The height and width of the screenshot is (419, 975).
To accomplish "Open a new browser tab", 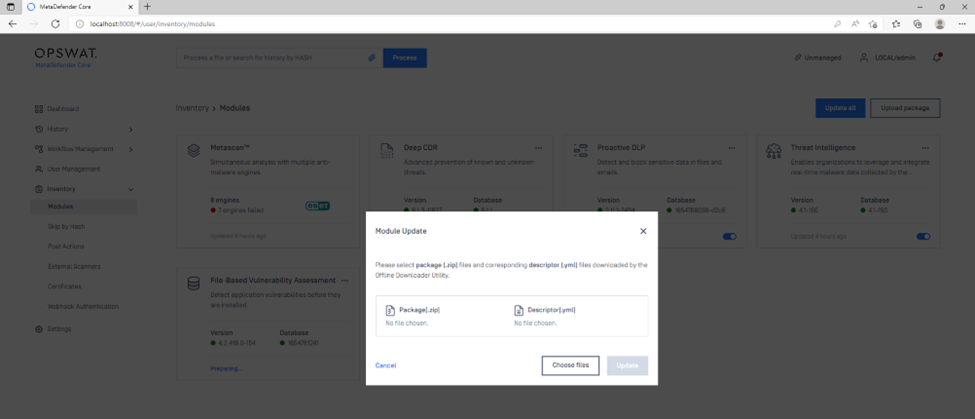I will point(147,7).
